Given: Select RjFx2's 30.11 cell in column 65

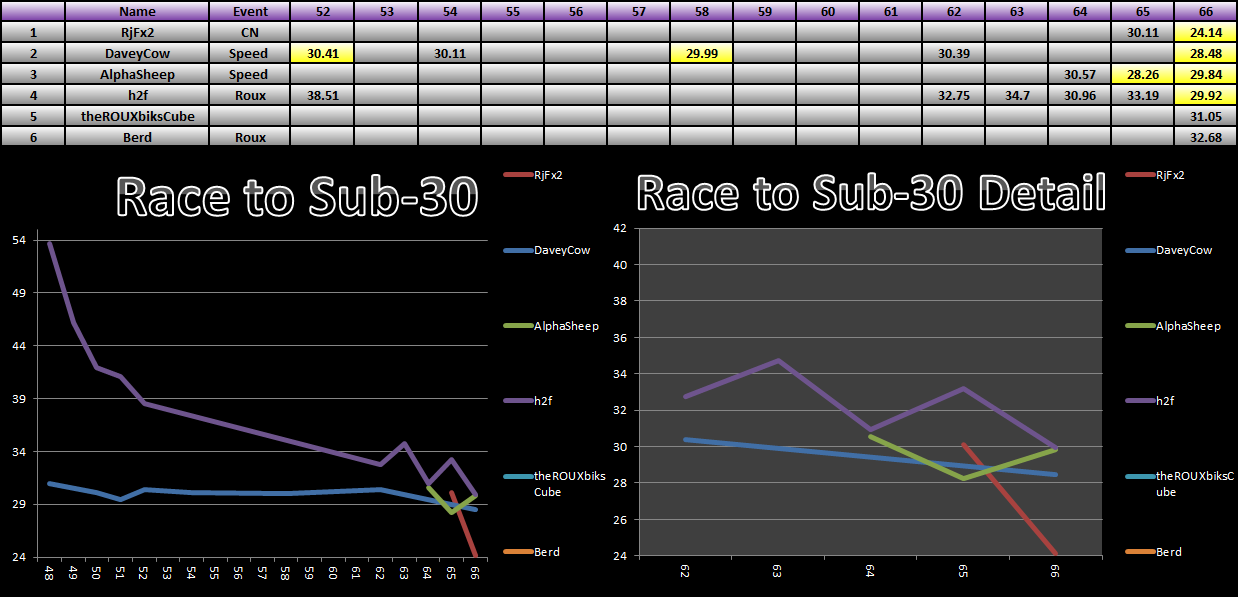Looking at the screenshot, I should pos(1142,32).
